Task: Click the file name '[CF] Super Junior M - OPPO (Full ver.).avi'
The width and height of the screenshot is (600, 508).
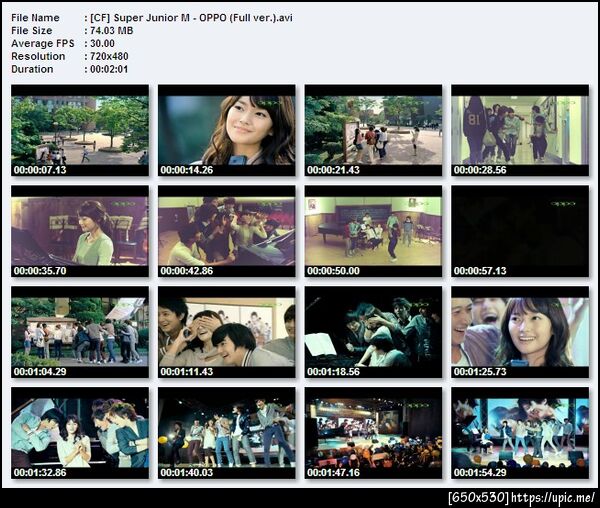Action: click(191, 18)
